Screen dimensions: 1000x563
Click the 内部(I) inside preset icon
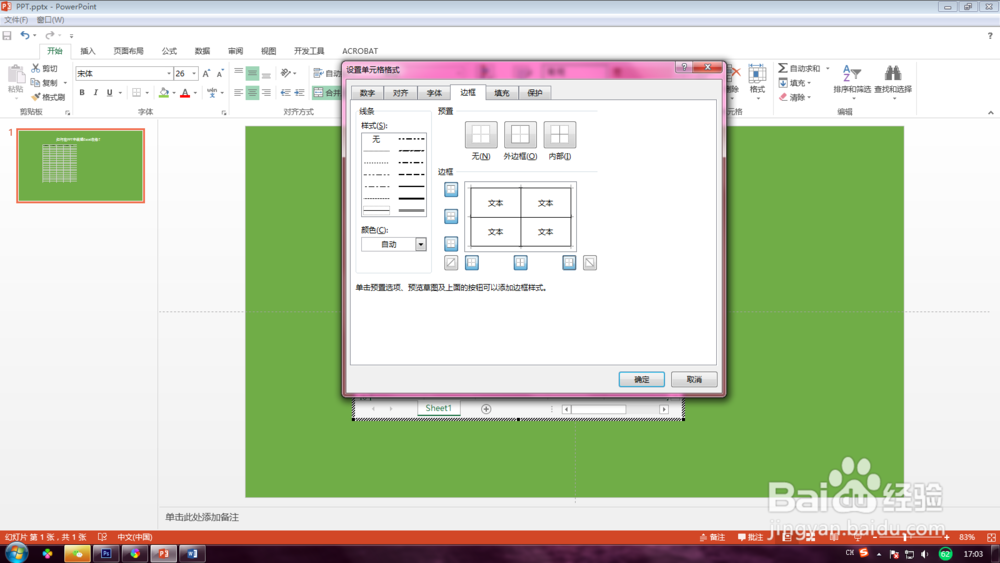(559, 135)
